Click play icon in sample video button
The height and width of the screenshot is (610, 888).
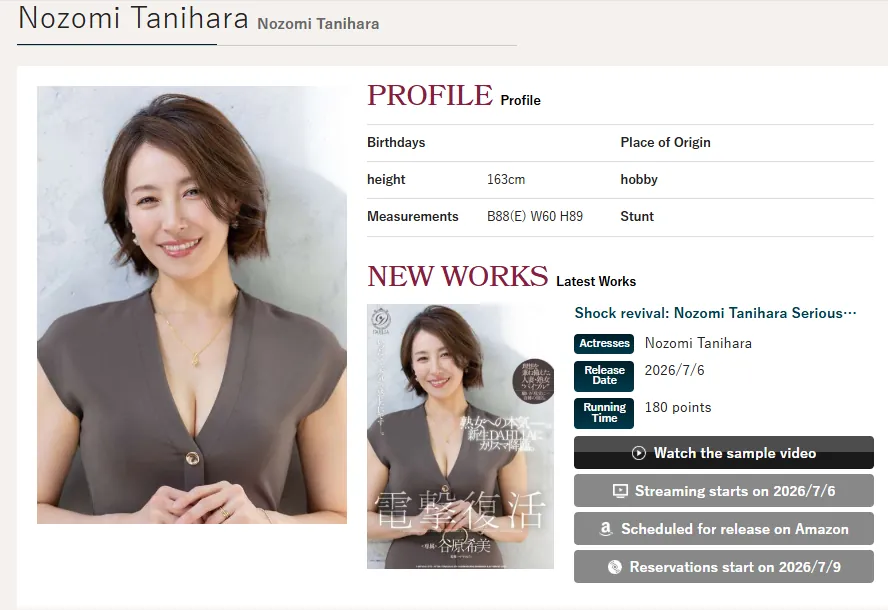tap(638, 453)
